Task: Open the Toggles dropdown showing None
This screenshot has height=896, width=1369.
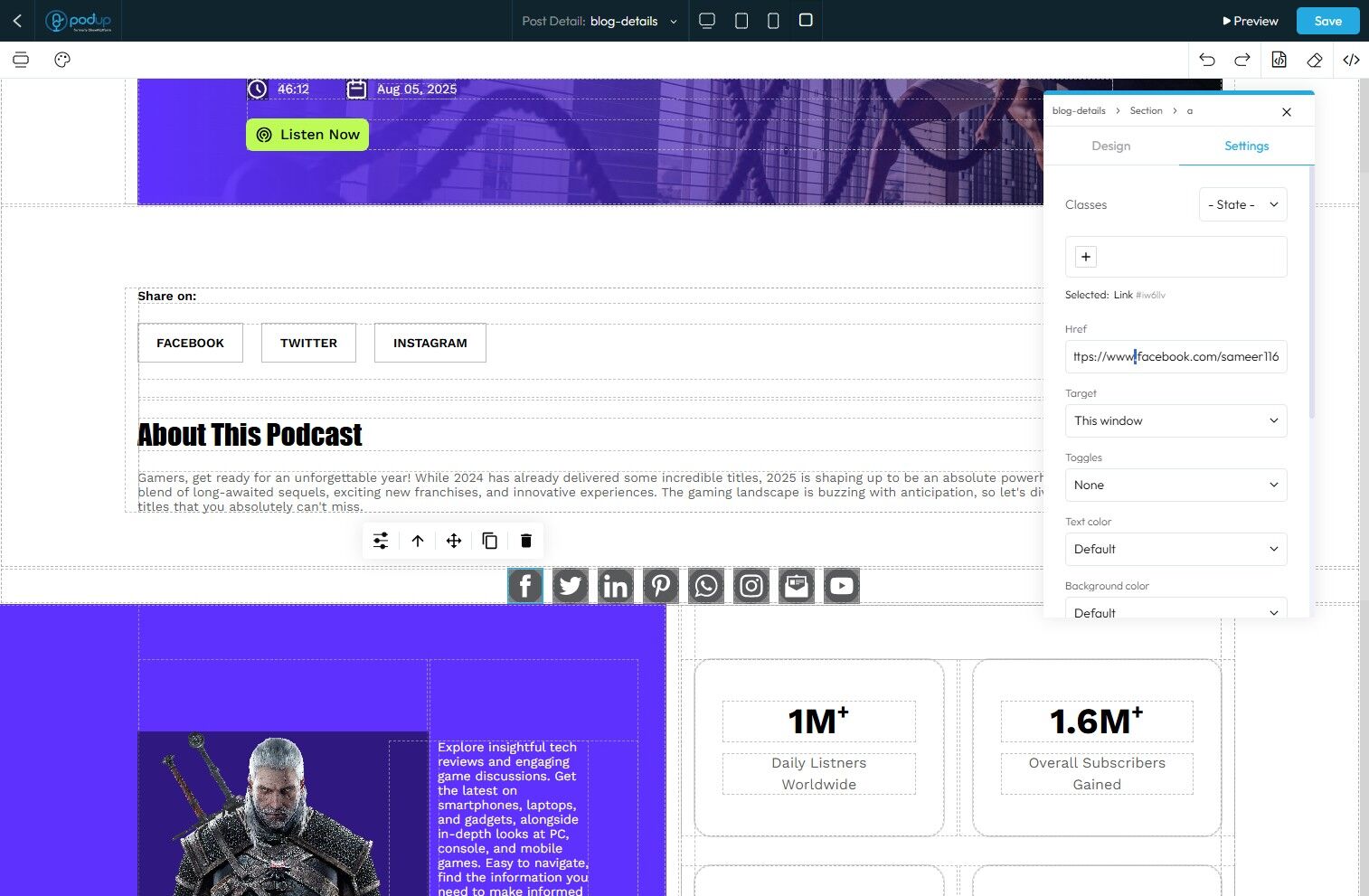Action: tap(1176, 485)
